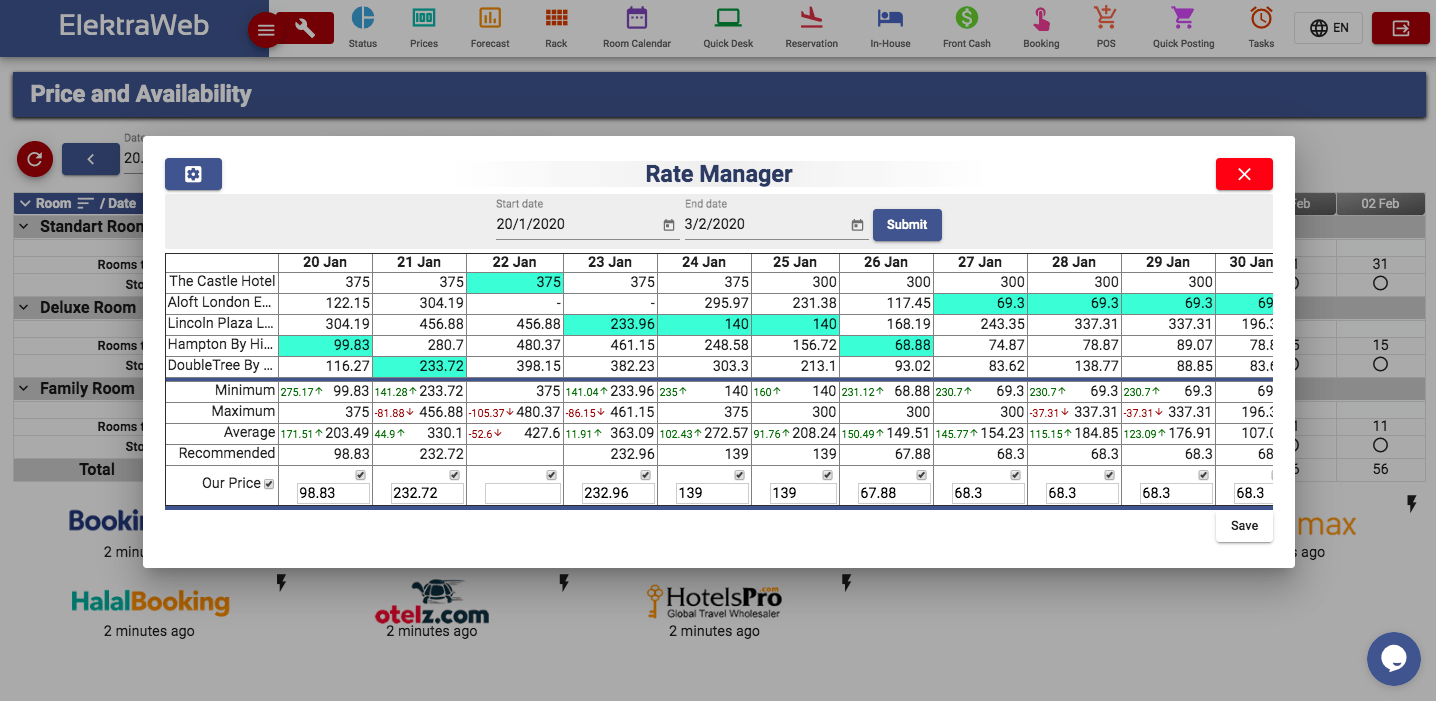1436x701 pixels.
Task: Open the chat support bubble
Action: [1394, 658]
